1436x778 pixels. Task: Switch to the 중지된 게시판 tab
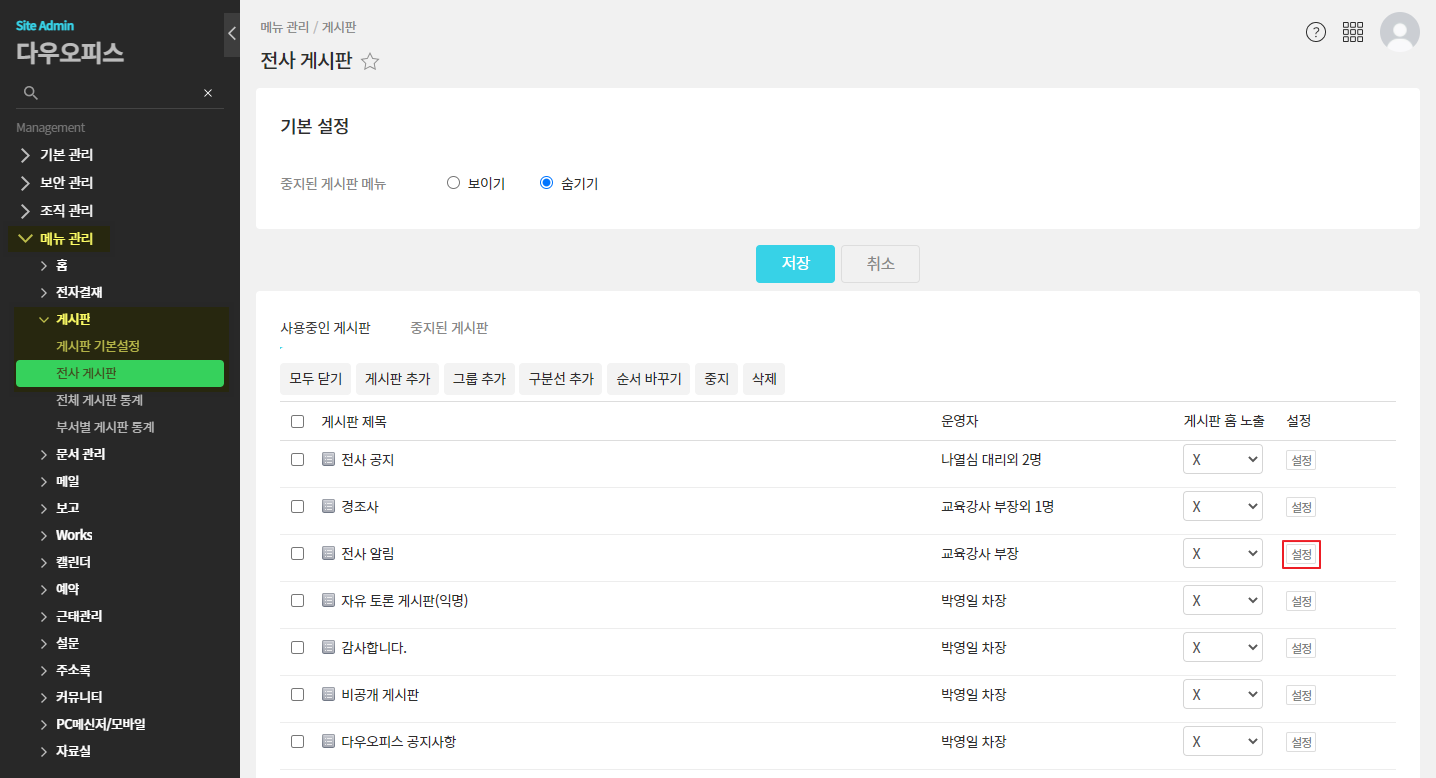[x=449, y=328]
